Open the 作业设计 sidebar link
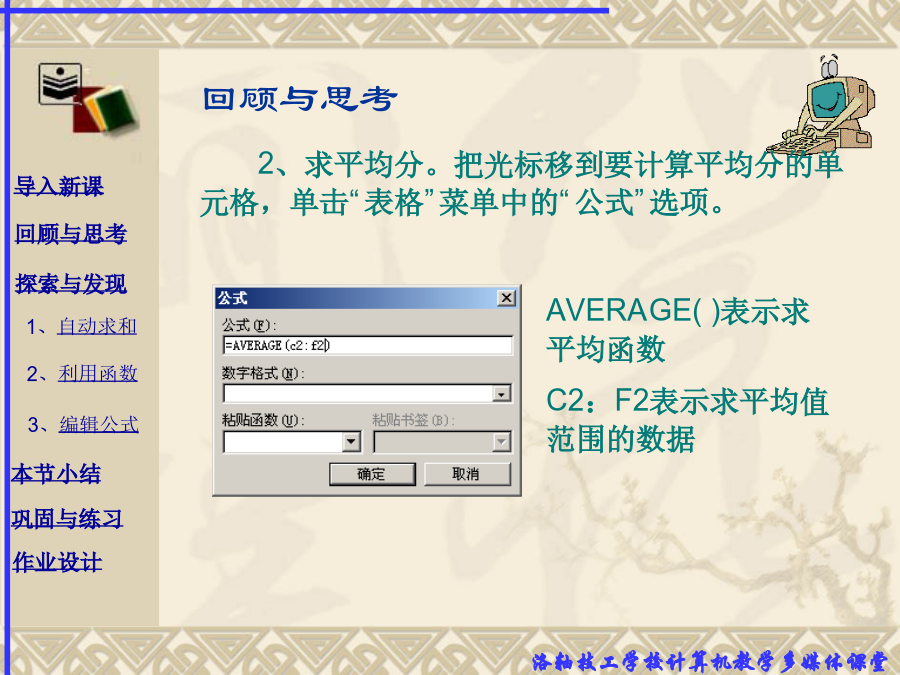This screenshot has height=675, width=900. pos(57,562)
